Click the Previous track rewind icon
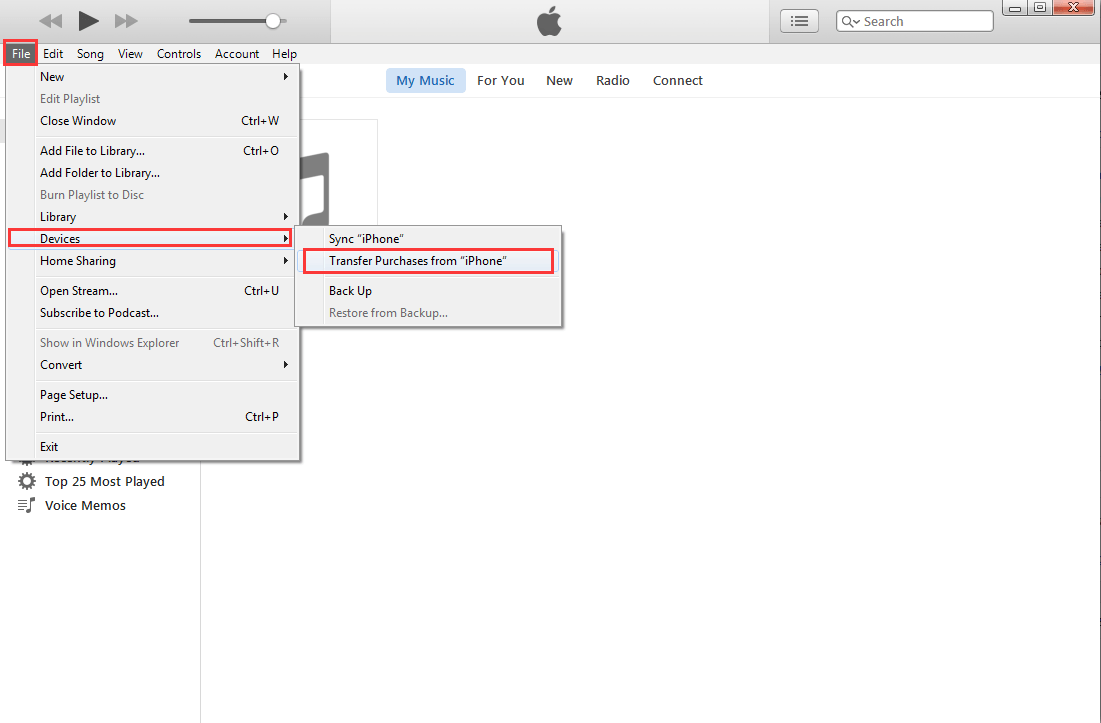This screenshot has height=723, width=1101. click(51, 21)
